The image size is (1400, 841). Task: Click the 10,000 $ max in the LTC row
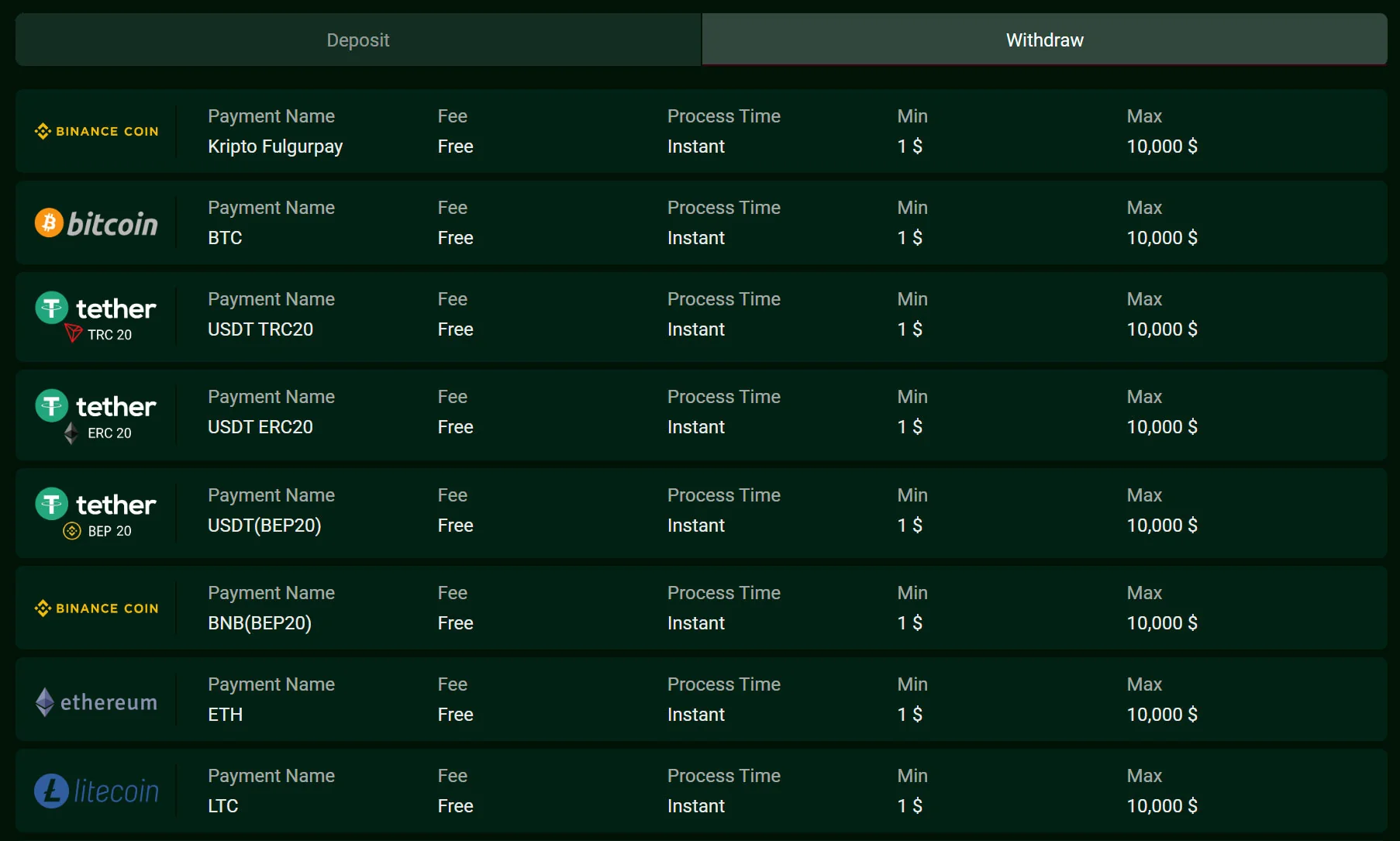pyautogui.click(x=1162, y=806)
